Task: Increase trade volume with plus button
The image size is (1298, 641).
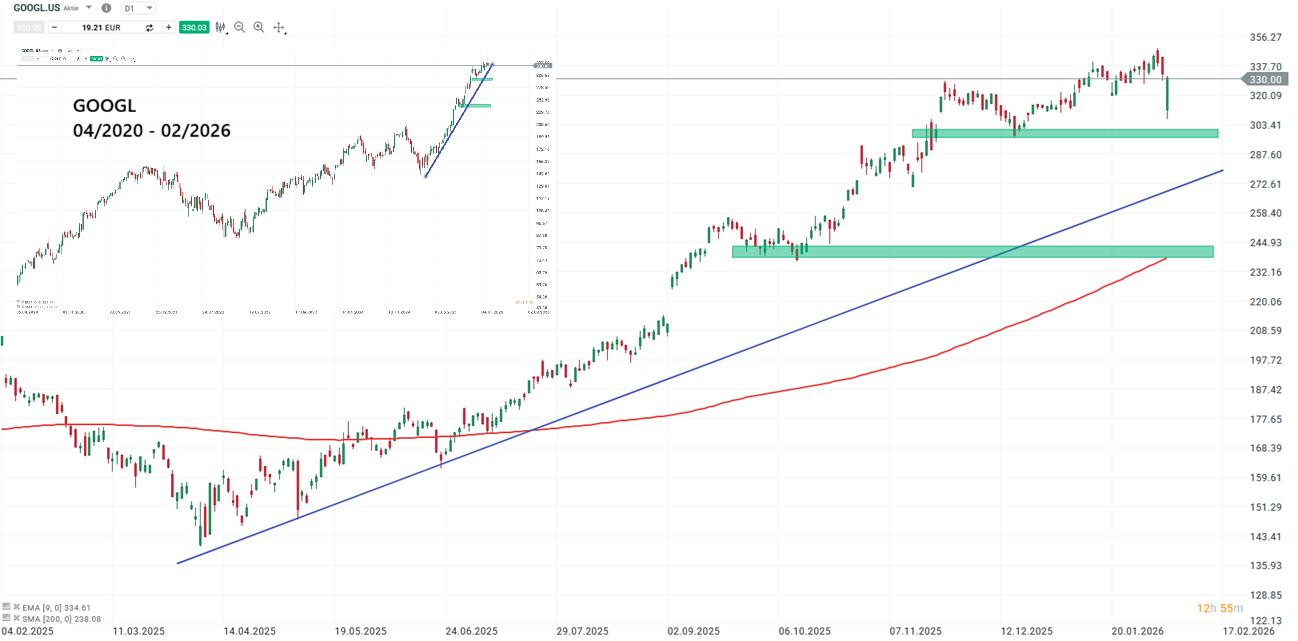Action: 168,28
